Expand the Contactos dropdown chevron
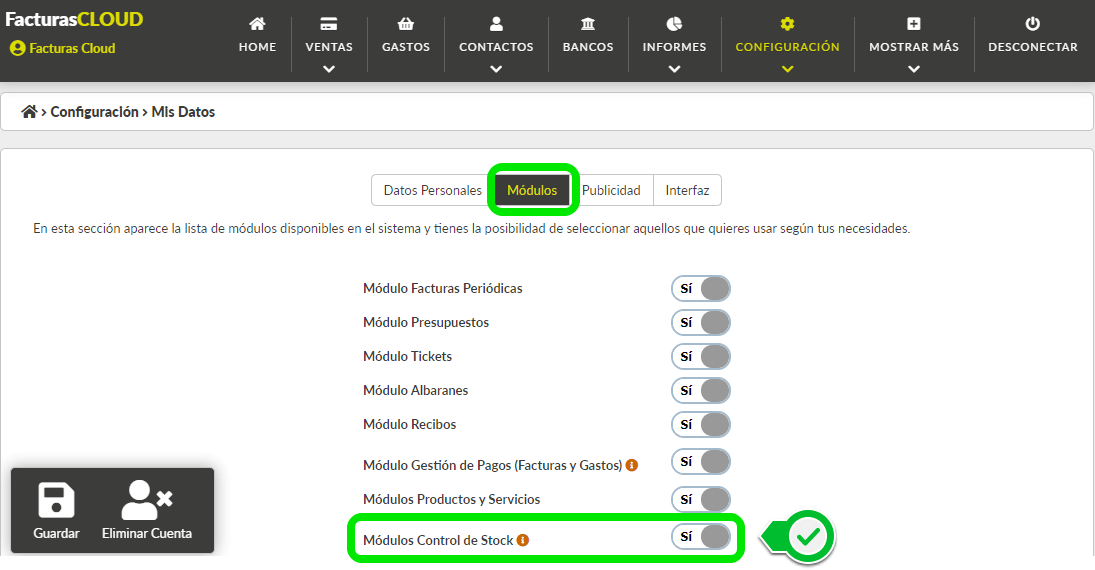The width and height of the screenshot is (1095, 570). [496, 69]
